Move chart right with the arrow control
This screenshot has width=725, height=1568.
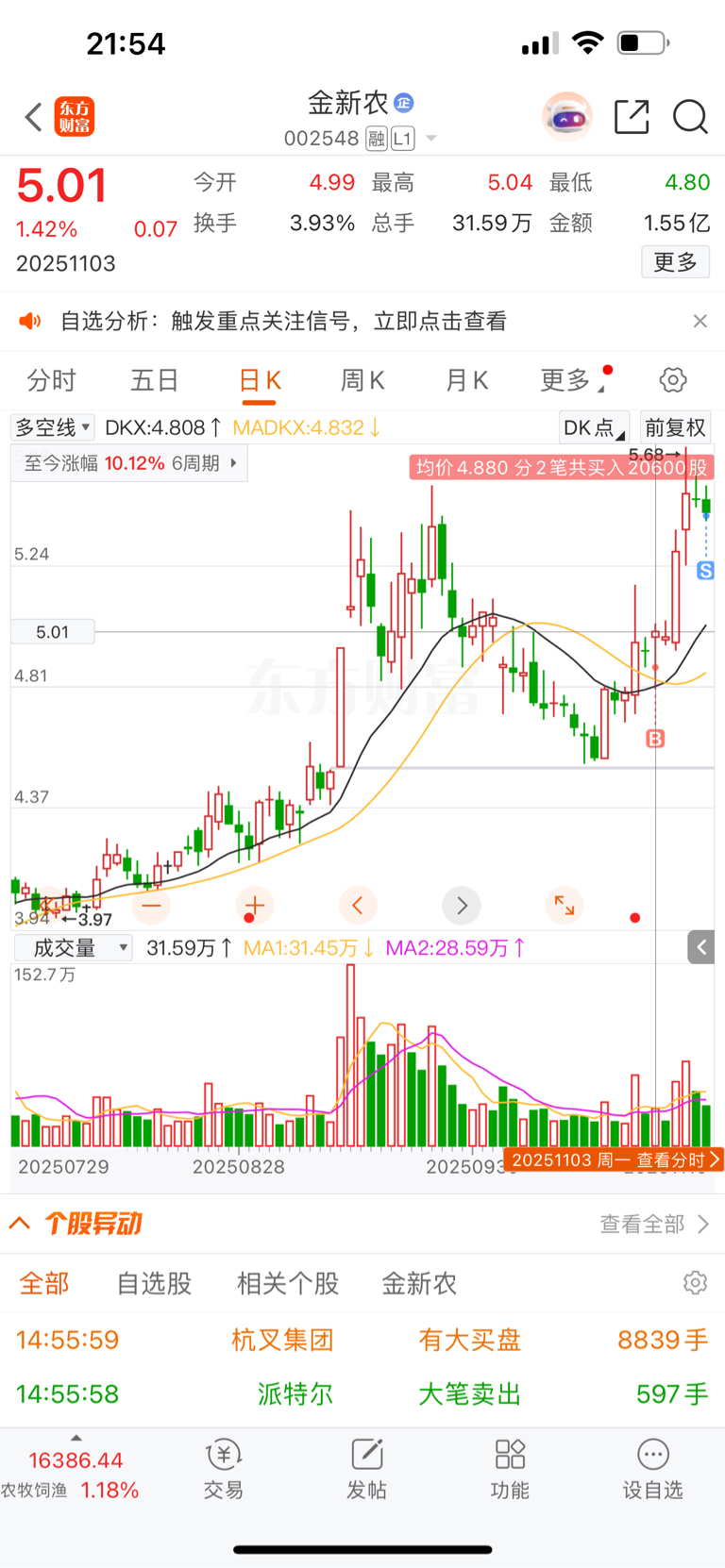pyautogui.click(x=462, y=906)
